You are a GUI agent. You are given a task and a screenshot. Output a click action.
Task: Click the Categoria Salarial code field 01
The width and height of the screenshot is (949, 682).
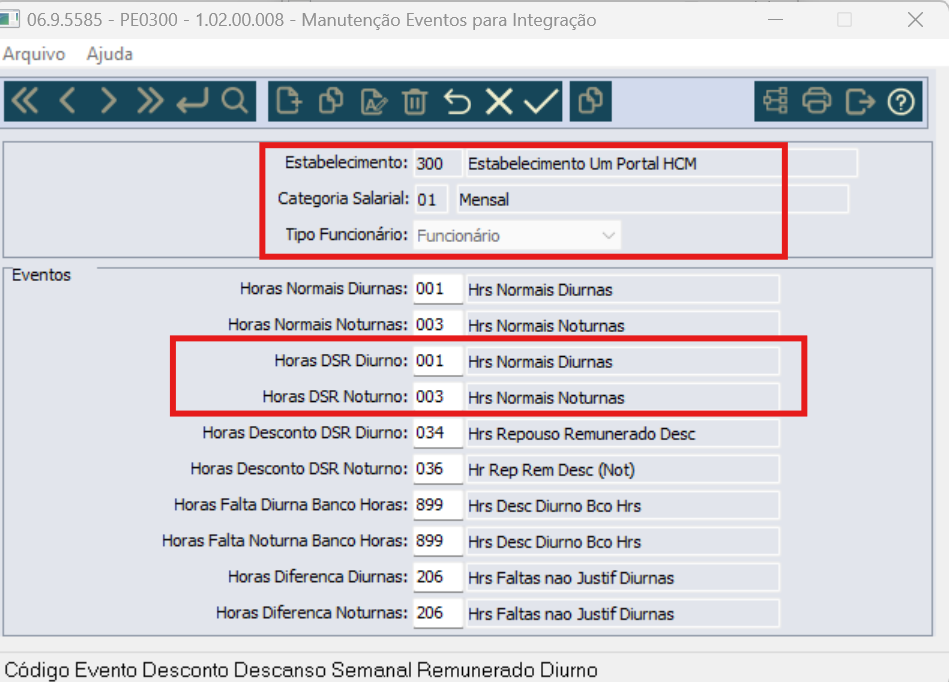point(431,200)
